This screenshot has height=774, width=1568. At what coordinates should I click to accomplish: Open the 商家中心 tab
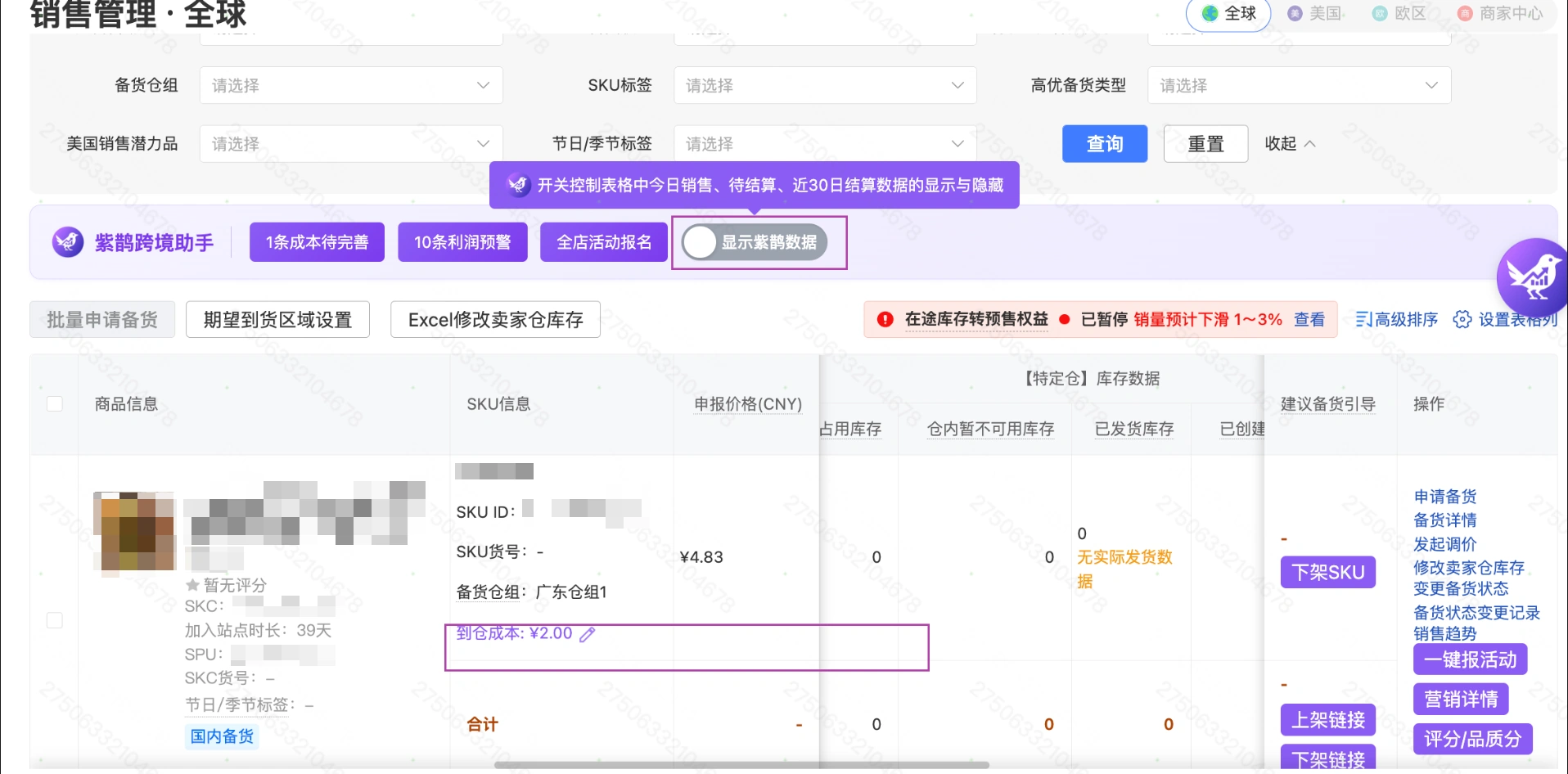click(1500, 14)
